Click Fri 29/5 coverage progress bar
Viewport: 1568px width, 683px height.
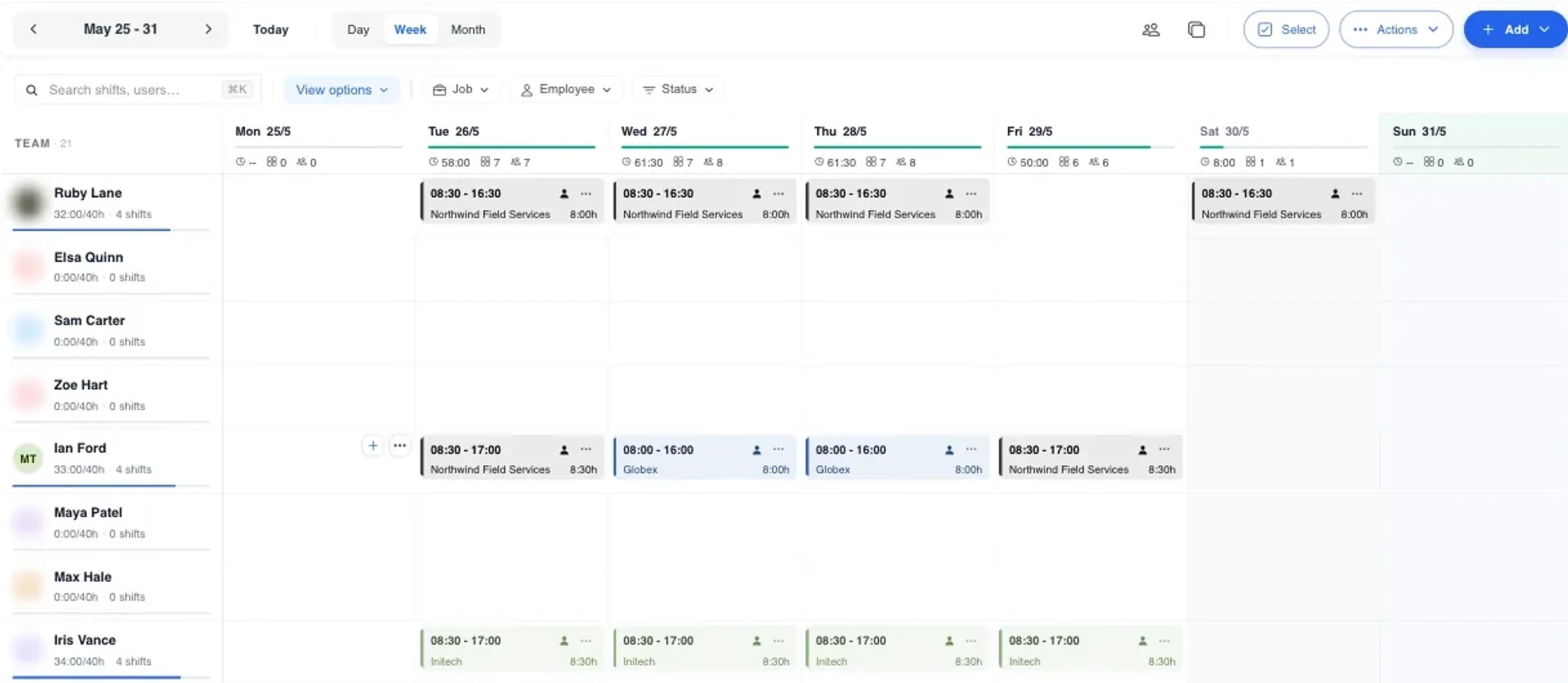coord(1090,148)
